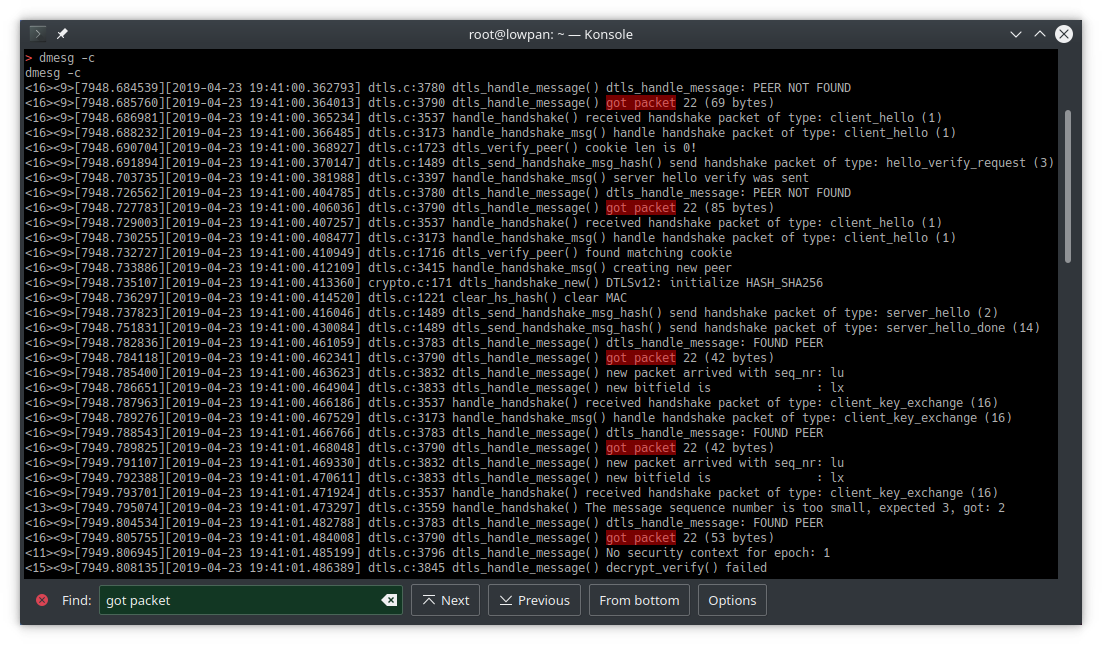Click the 'expected 3, got: 2' text
The width and height of the screenshot is (1102, 645).
942,508
